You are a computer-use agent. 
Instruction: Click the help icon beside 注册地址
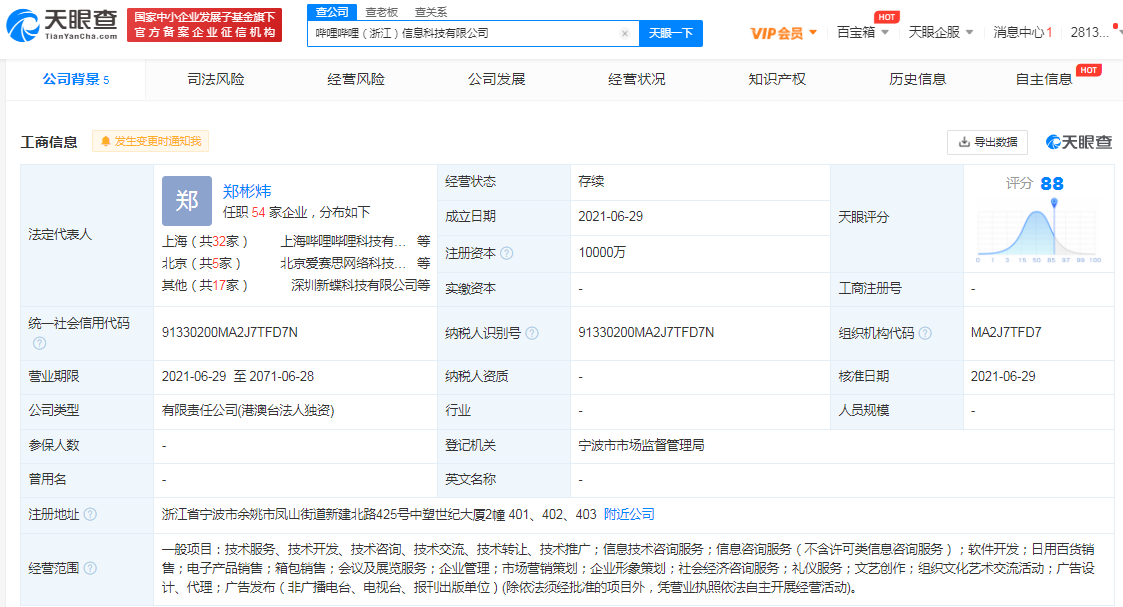point(90,514)
